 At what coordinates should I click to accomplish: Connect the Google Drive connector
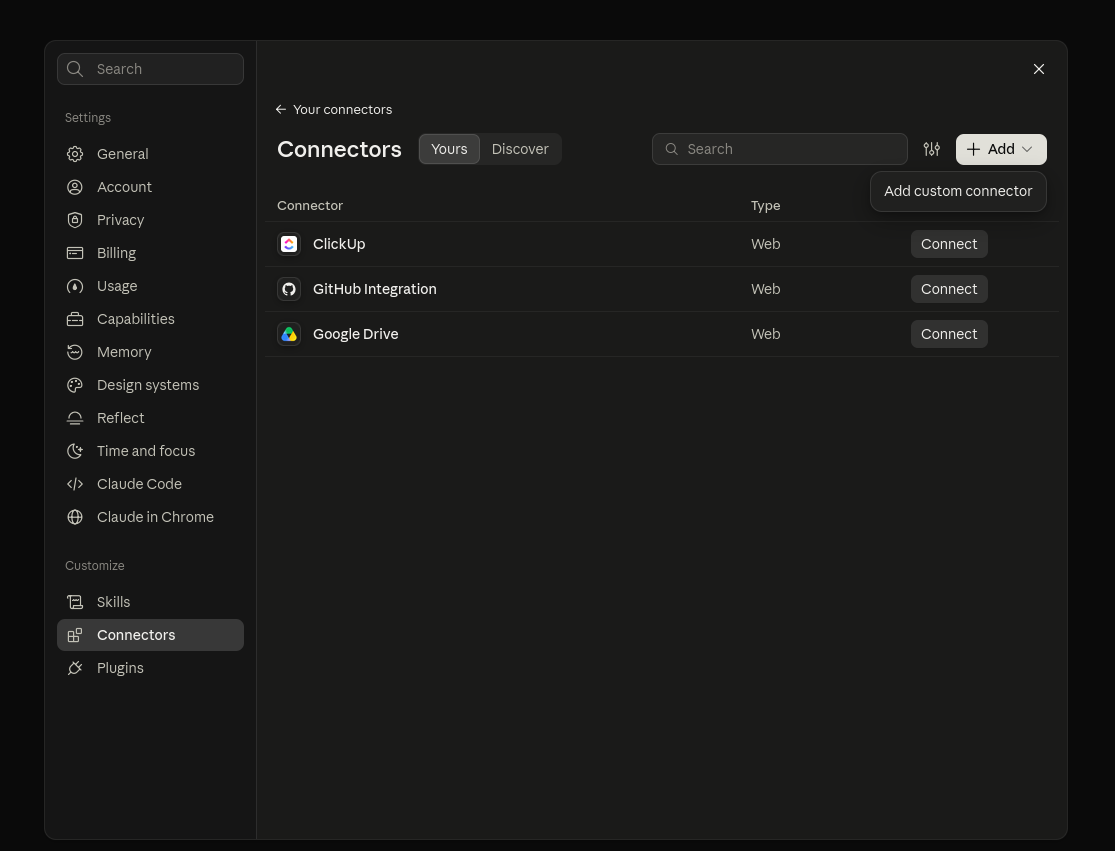(949, 334)
